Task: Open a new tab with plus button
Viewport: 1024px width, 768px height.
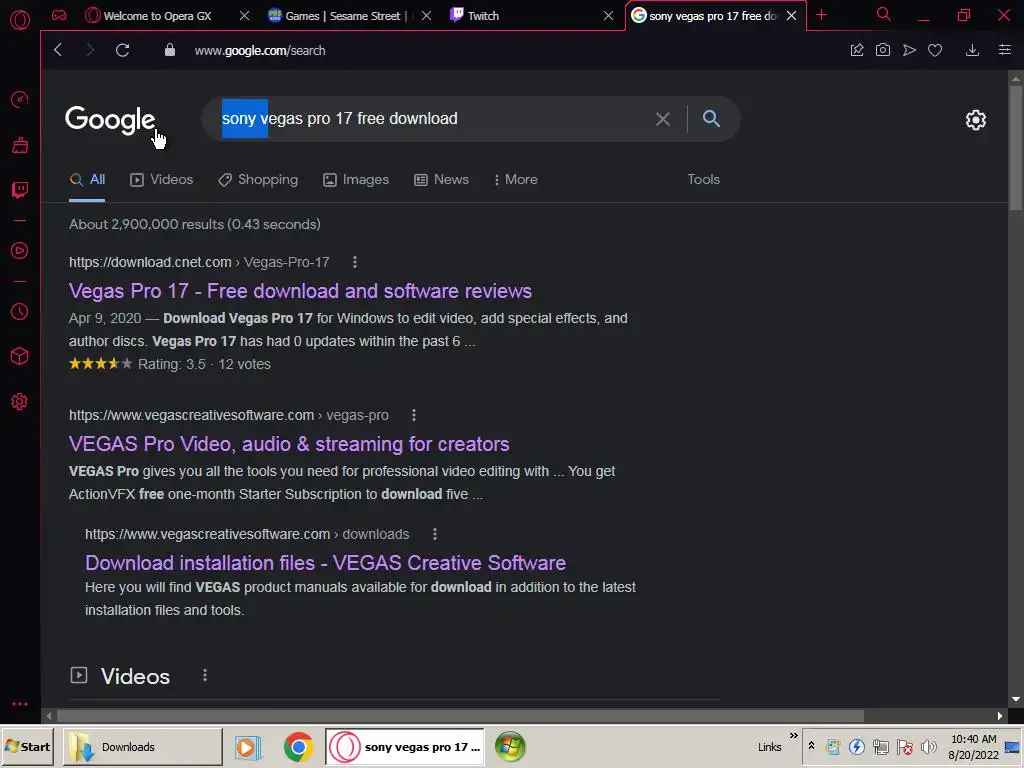Action: click(x=822, y=15)
